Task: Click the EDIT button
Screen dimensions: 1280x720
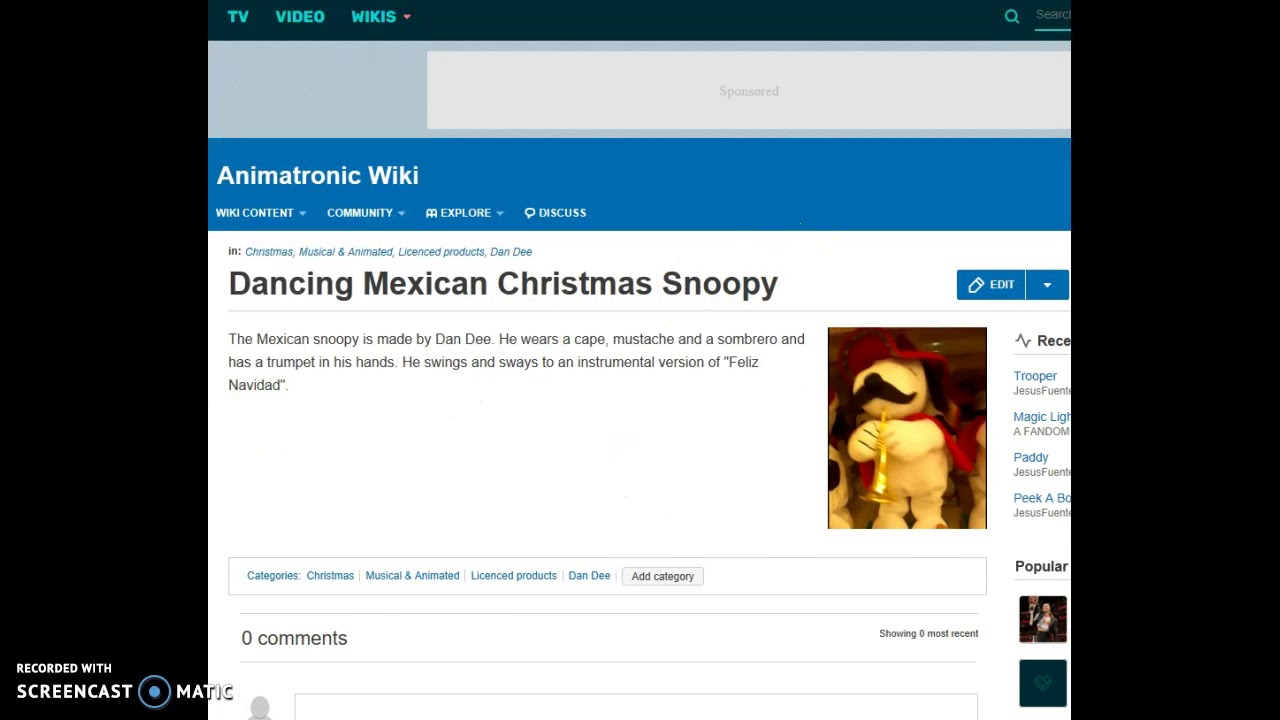Action: (x=991, y=285)
